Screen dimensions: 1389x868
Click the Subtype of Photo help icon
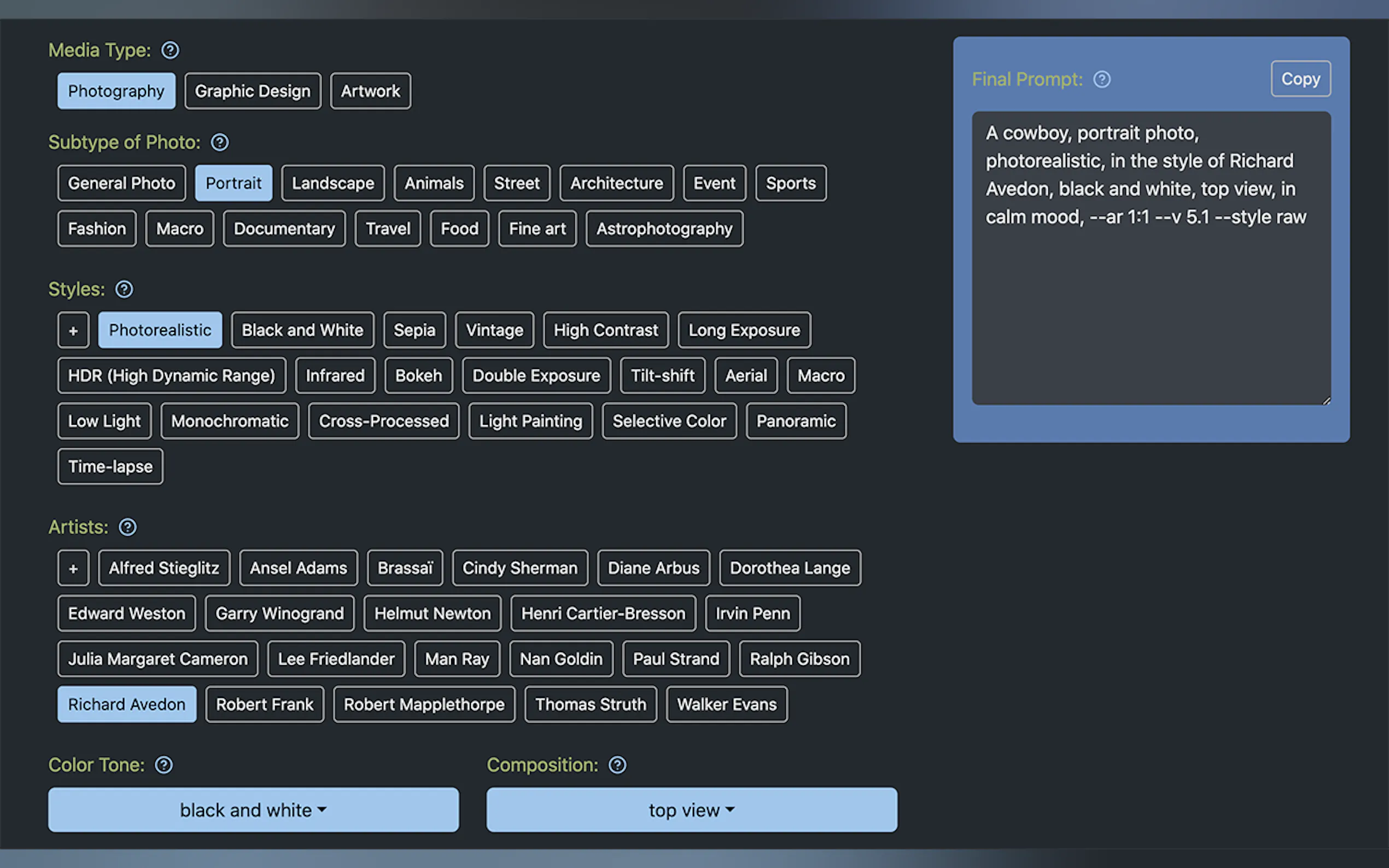point(219,142)
